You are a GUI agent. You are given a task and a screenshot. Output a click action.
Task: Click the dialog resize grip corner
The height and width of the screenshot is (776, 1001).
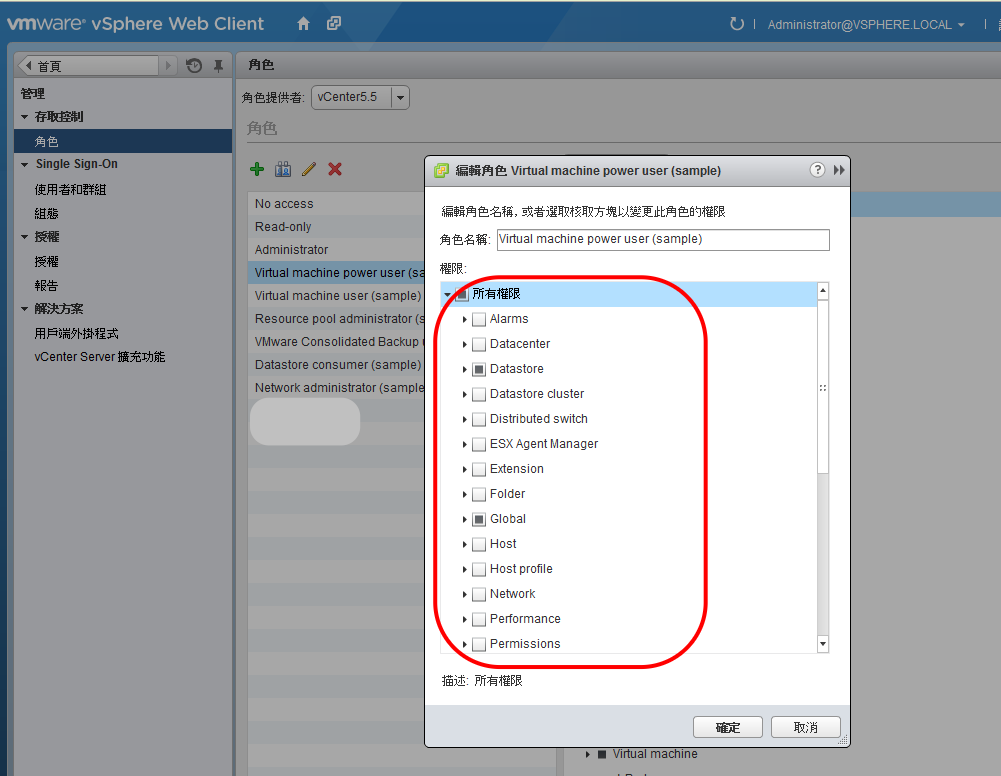843,740
